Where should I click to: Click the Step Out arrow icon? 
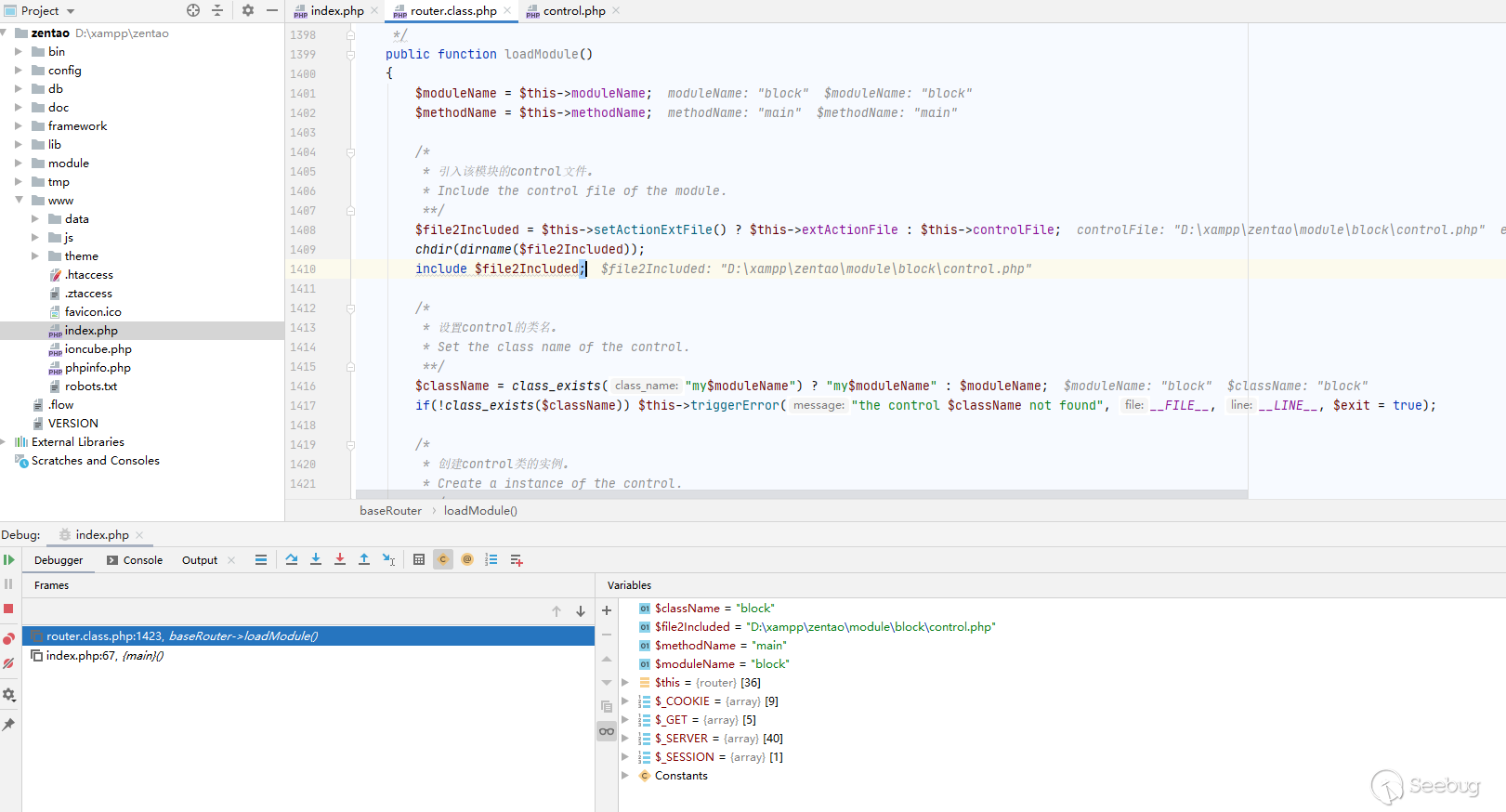tap(364, 559)
